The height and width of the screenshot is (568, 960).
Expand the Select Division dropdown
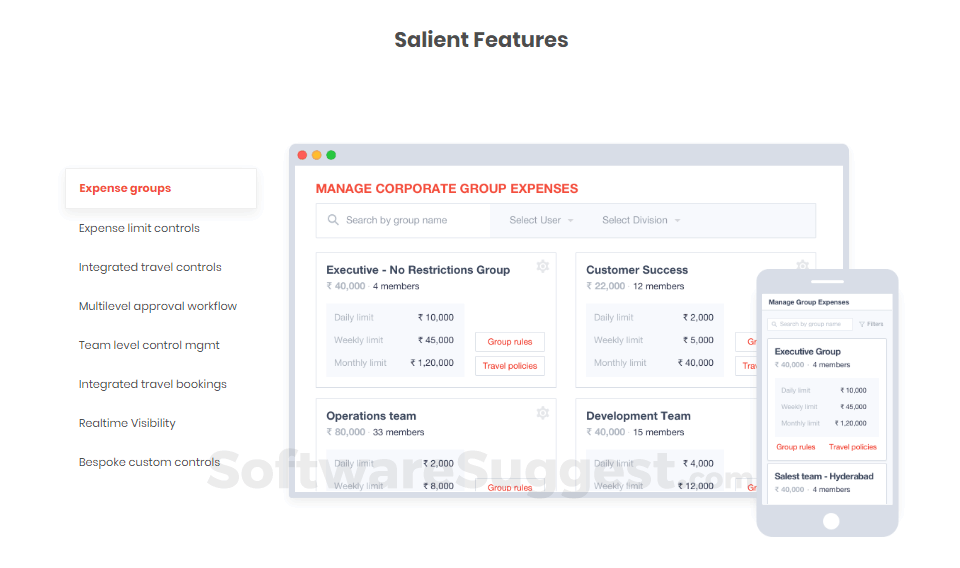(x=640, y=220)
